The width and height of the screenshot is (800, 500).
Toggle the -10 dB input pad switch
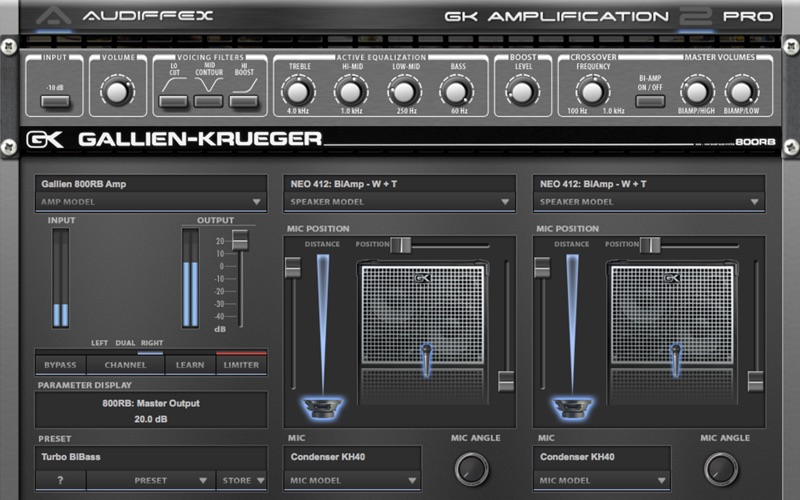[x=55, y=102]
